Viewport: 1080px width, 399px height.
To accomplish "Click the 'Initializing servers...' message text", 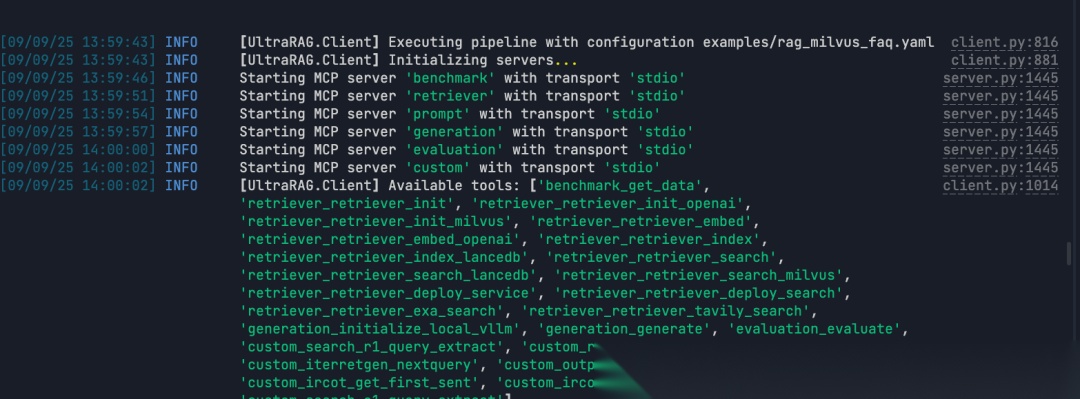I will (x=483, y=61).
